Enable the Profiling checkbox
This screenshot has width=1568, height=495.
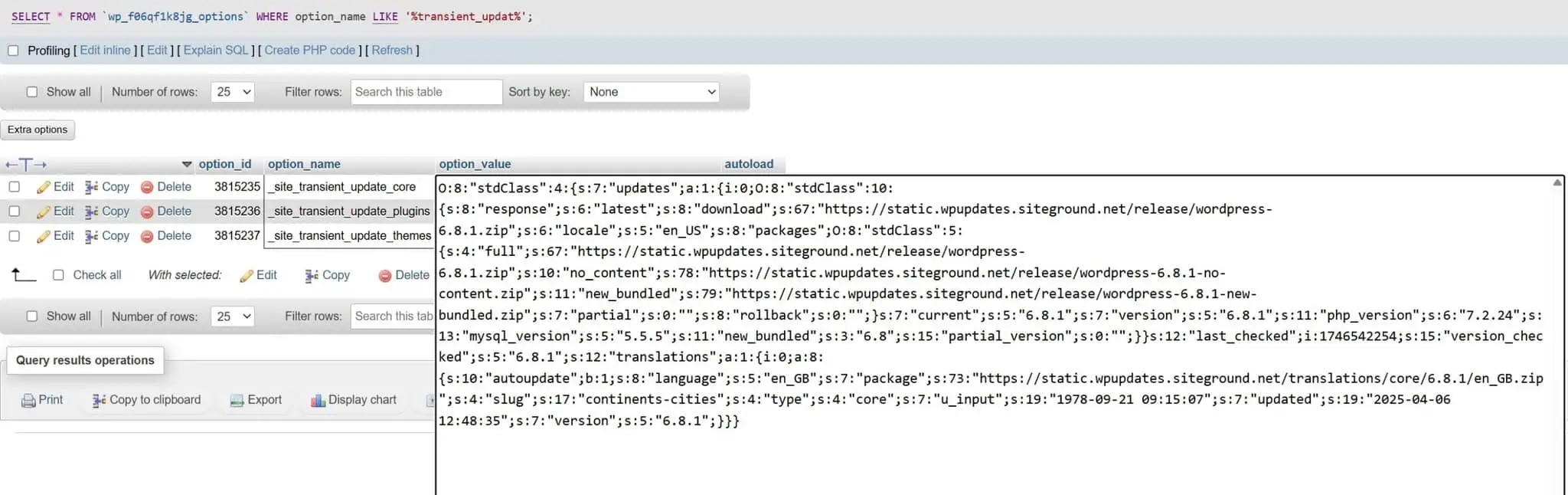pyautogui.click(x=13, y=51)
